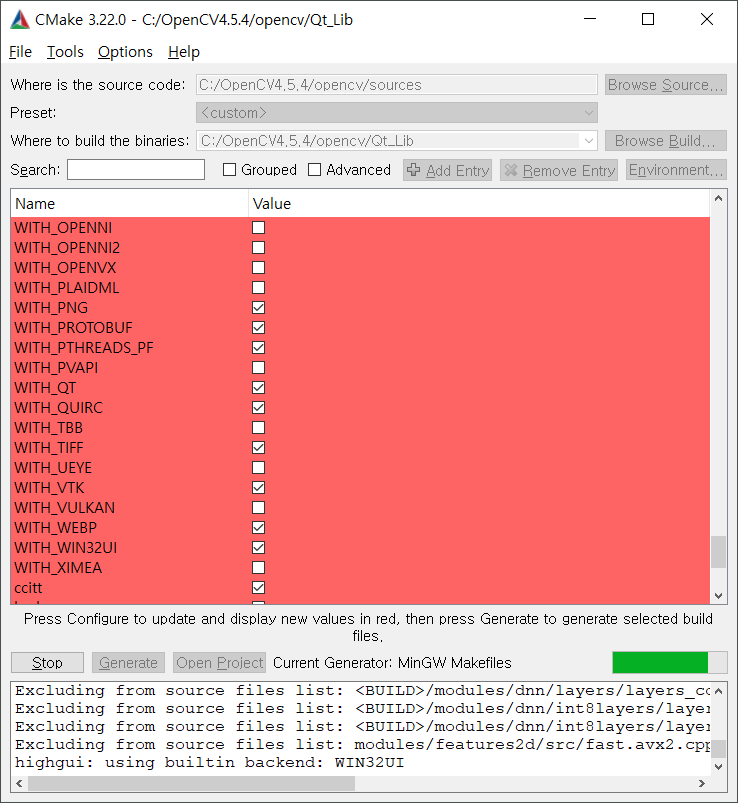The width and height of the screenshot is (738, 803).
Task: Click the Browse Source button
Action: (665, 84)
